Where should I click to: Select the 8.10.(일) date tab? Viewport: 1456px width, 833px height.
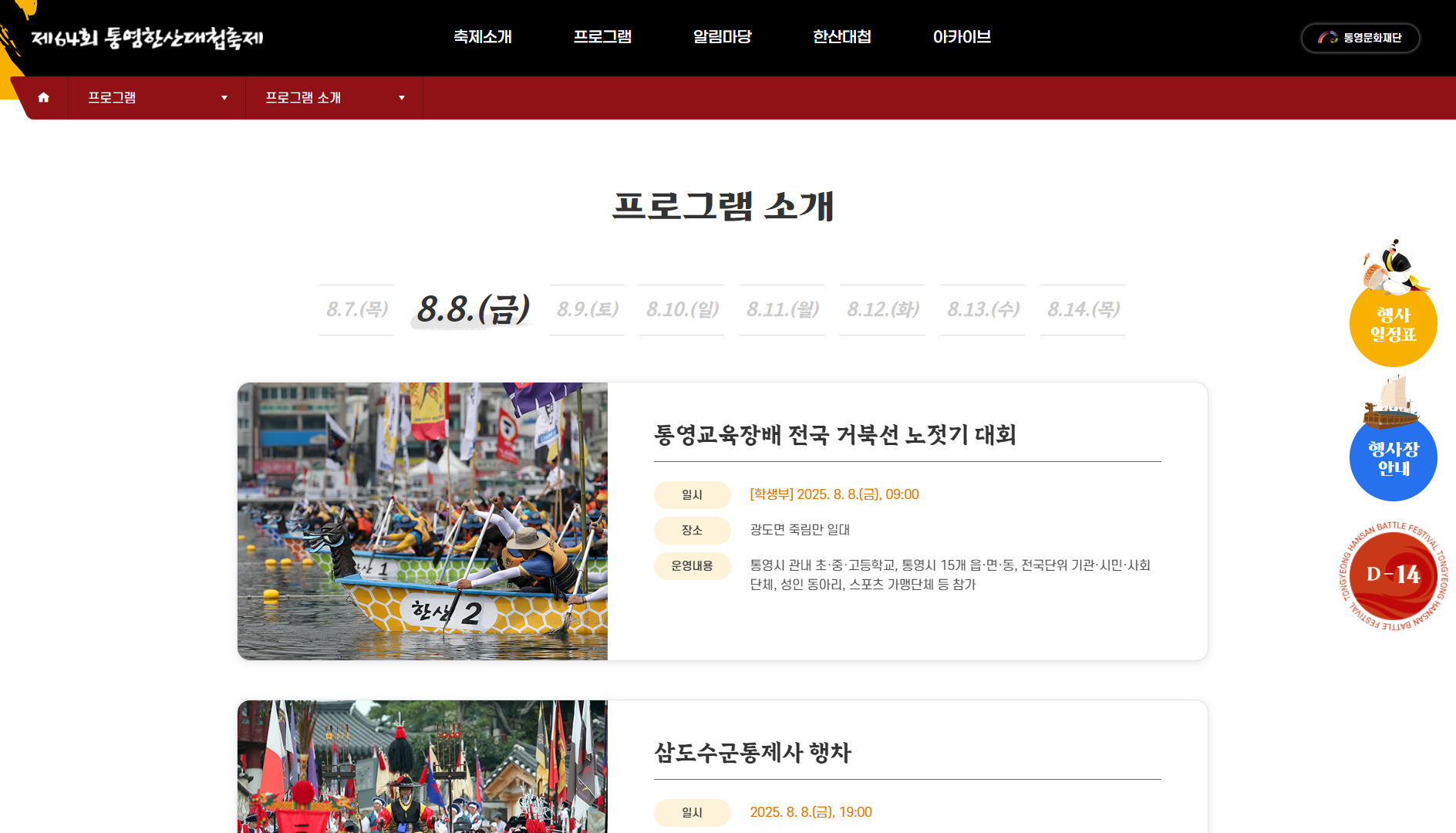coord(682,309)
